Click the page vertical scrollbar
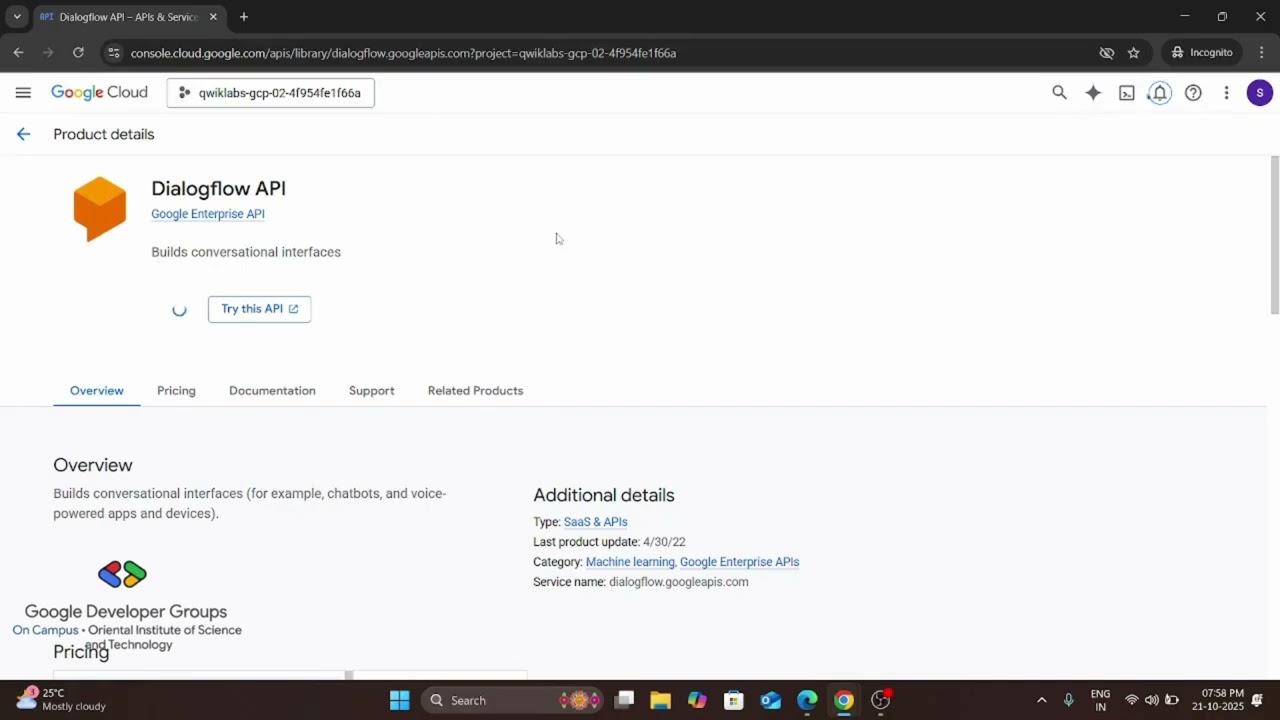 [x=1274, y=235]
